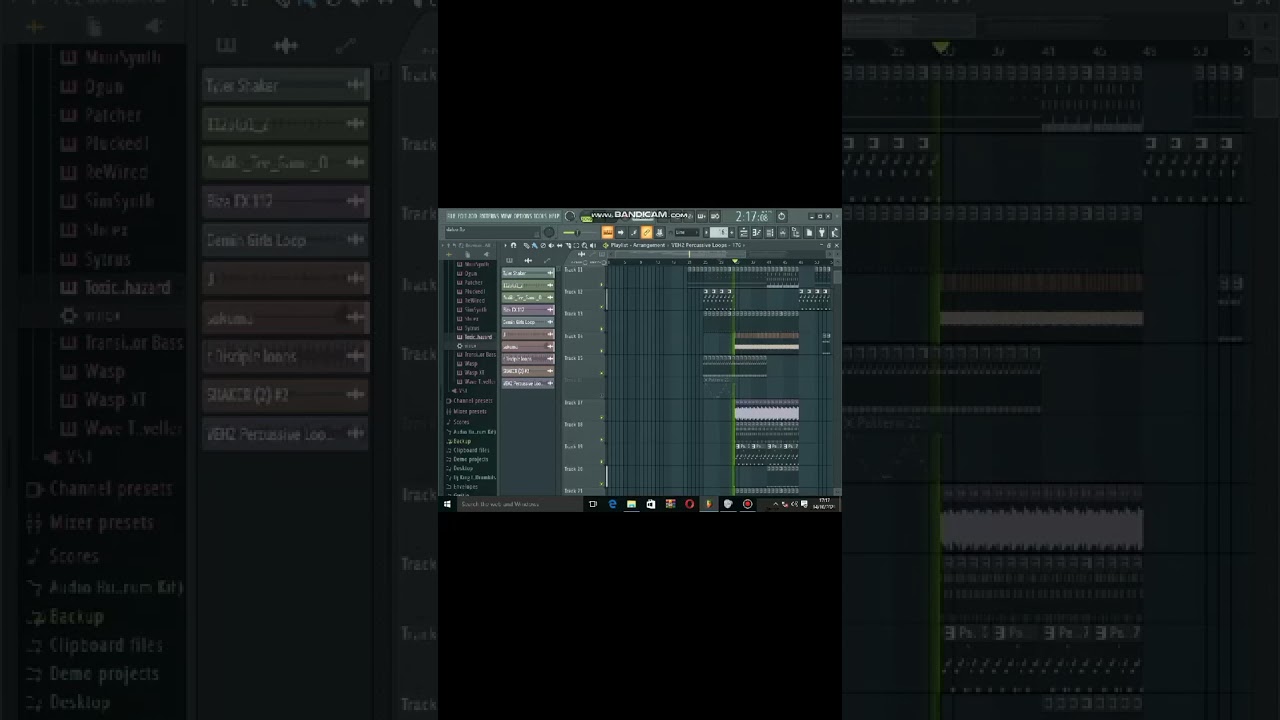Open the View piano roll toolbar icon

coord(757,232)
